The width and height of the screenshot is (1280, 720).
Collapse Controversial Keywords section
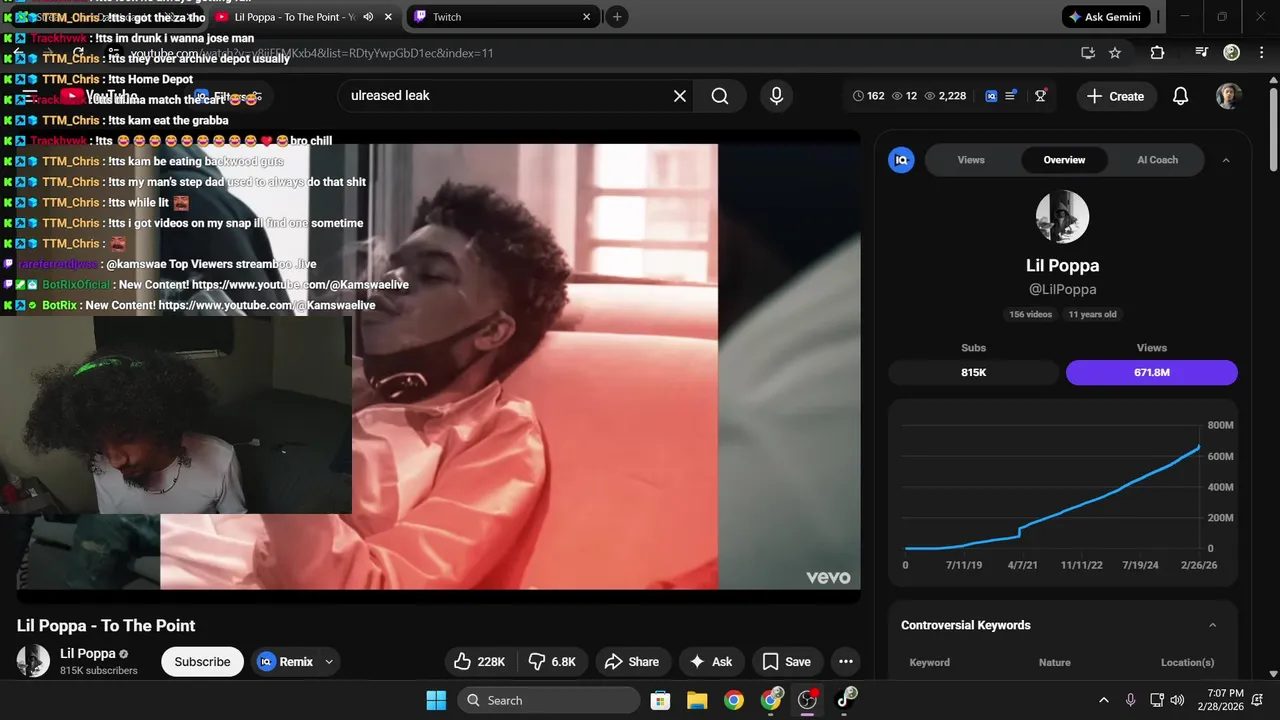pos(1213,625)
